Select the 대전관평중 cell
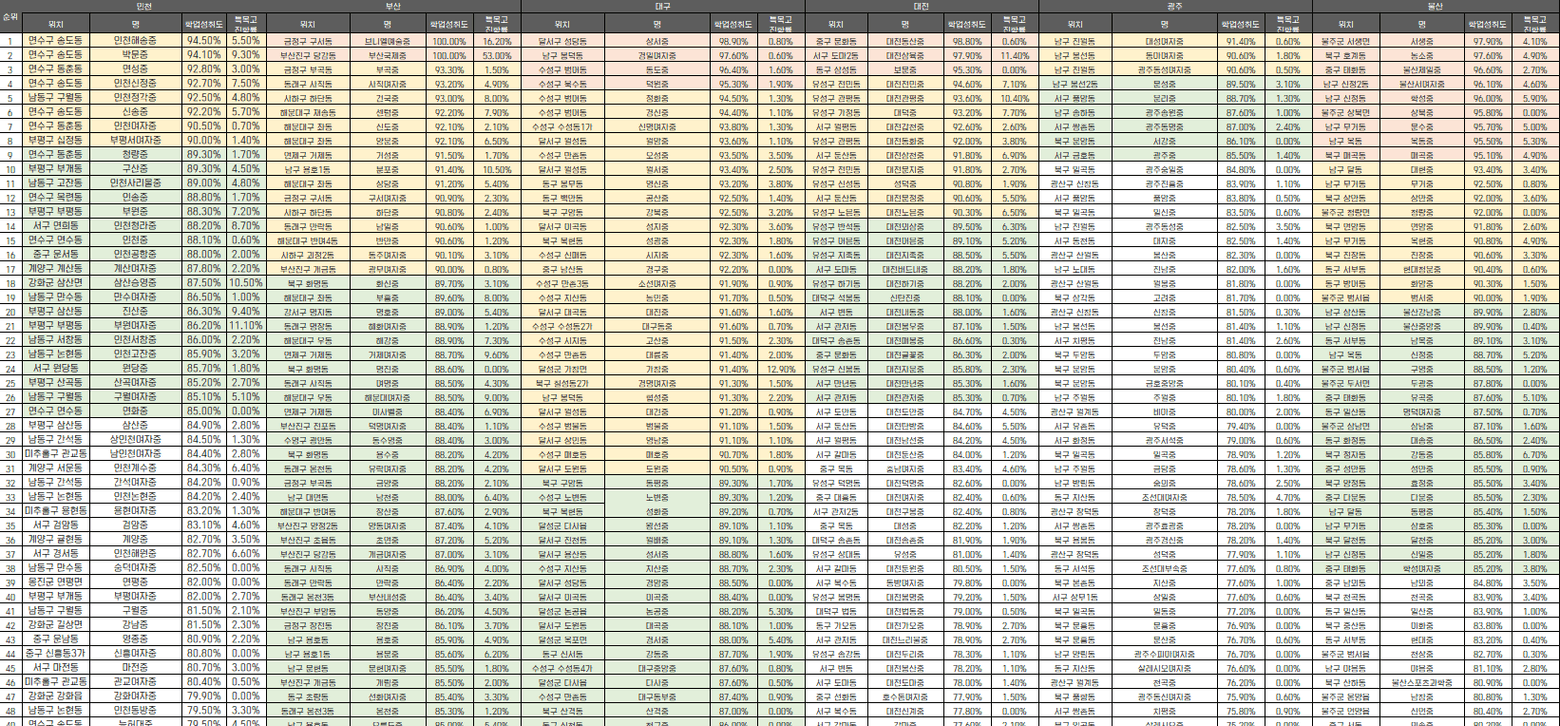The image size is (1560, 726). (905, 98)
